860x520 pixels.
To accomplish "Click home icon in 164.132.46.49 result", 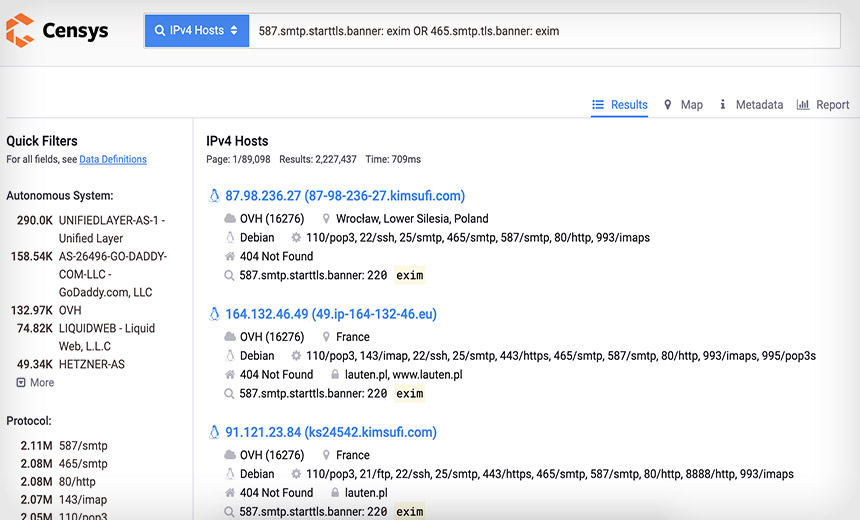I will (x=230, y=375).
